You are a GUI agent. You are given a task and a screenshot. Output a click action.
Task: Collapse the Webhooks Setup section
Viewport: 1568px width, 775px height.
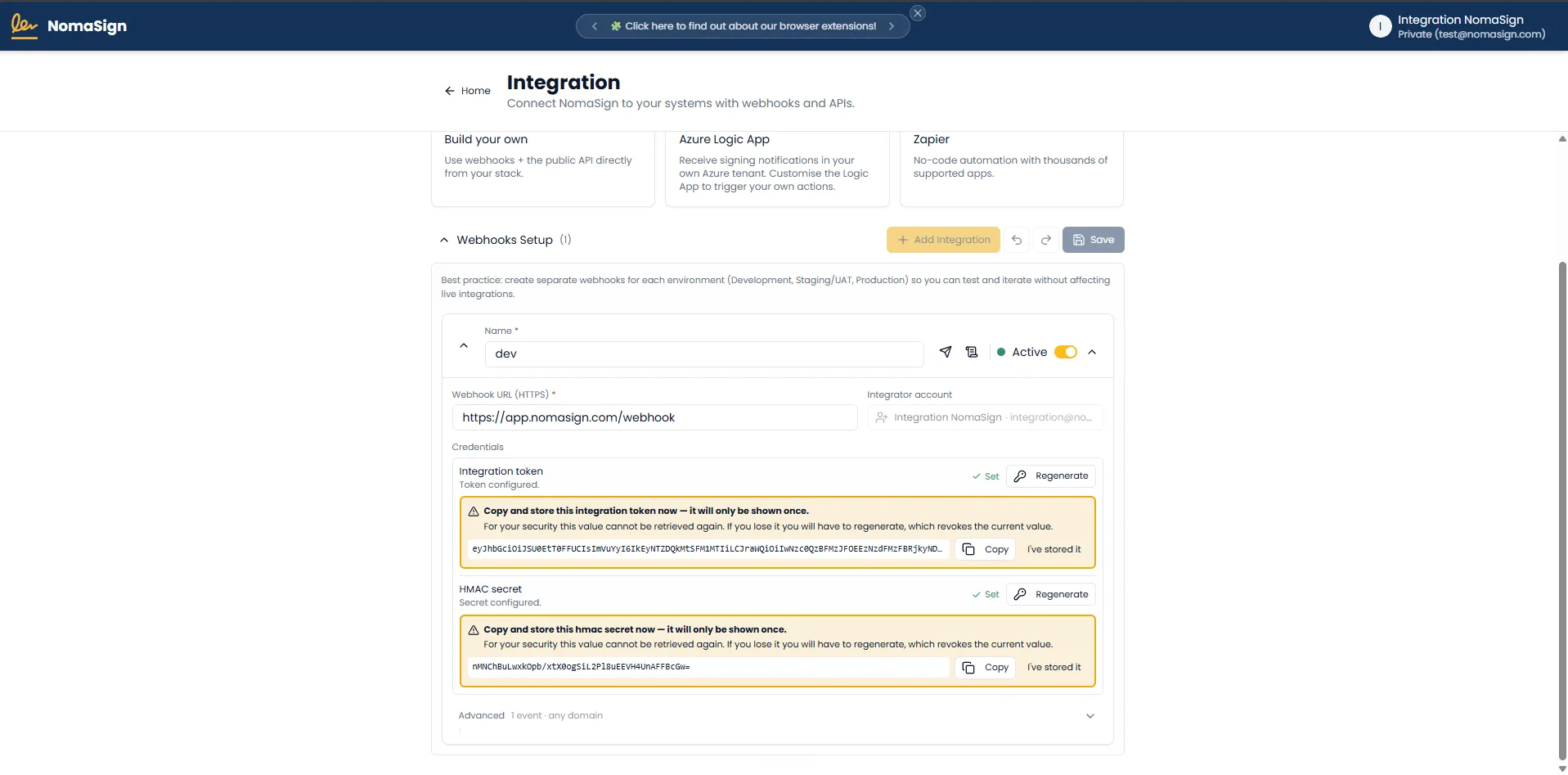click(444, 240)
